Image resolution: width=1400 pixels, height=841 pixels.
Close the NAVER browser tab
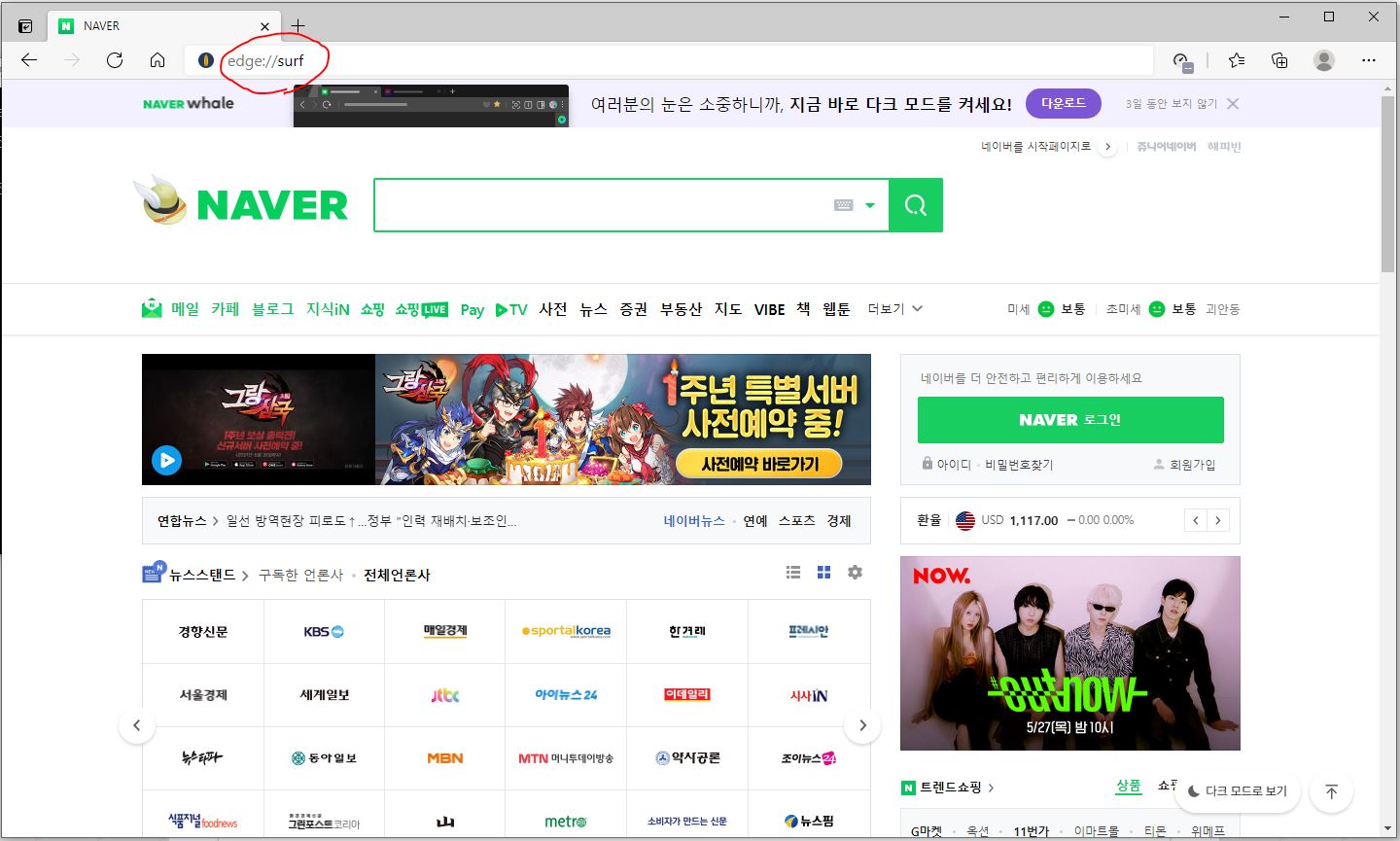[265, 26]
